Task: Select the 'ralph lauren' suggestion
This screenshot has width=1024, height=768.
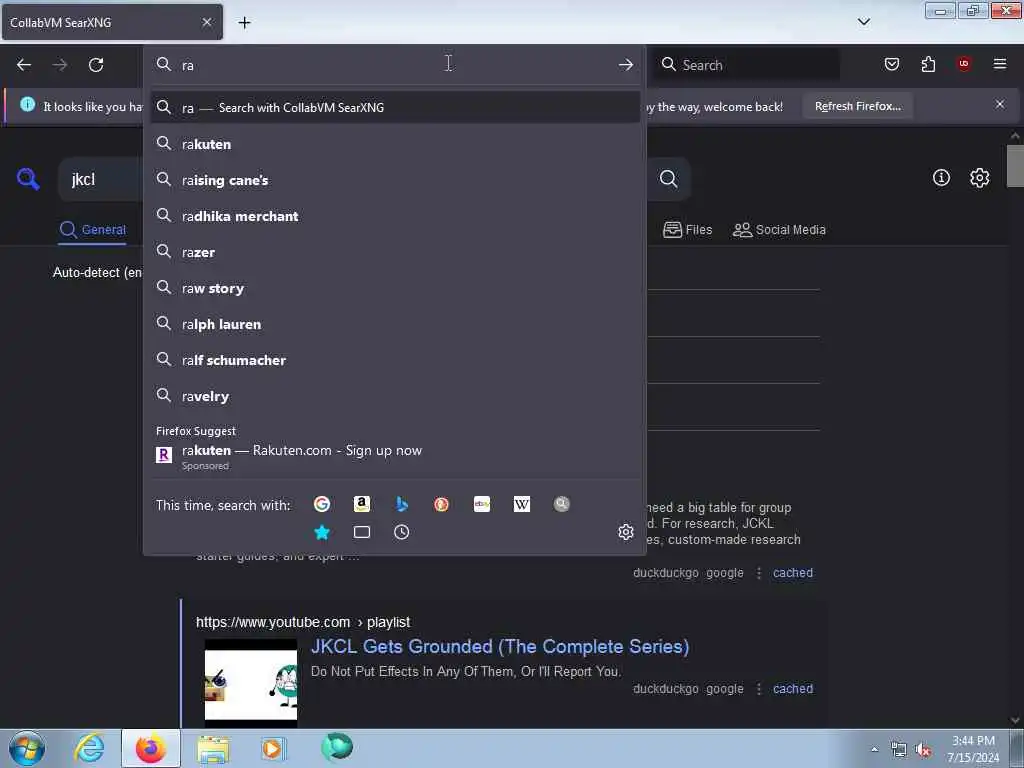Action: [x=395, y=324]
